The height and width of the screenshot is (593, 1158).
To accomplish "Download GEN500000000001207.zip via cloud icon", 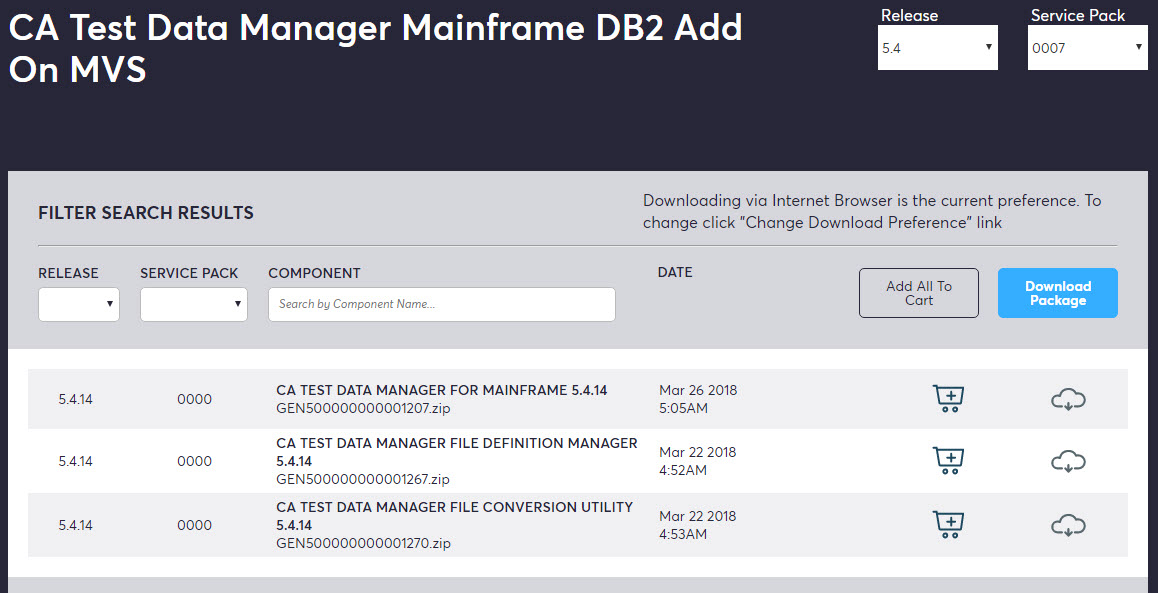I will 1068,400.
